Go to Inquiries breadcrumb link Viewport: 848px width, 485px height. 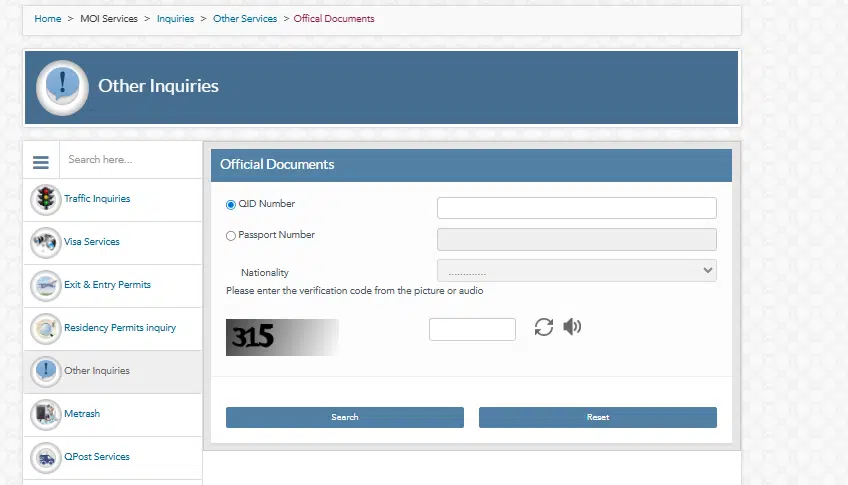coord(175,18)
